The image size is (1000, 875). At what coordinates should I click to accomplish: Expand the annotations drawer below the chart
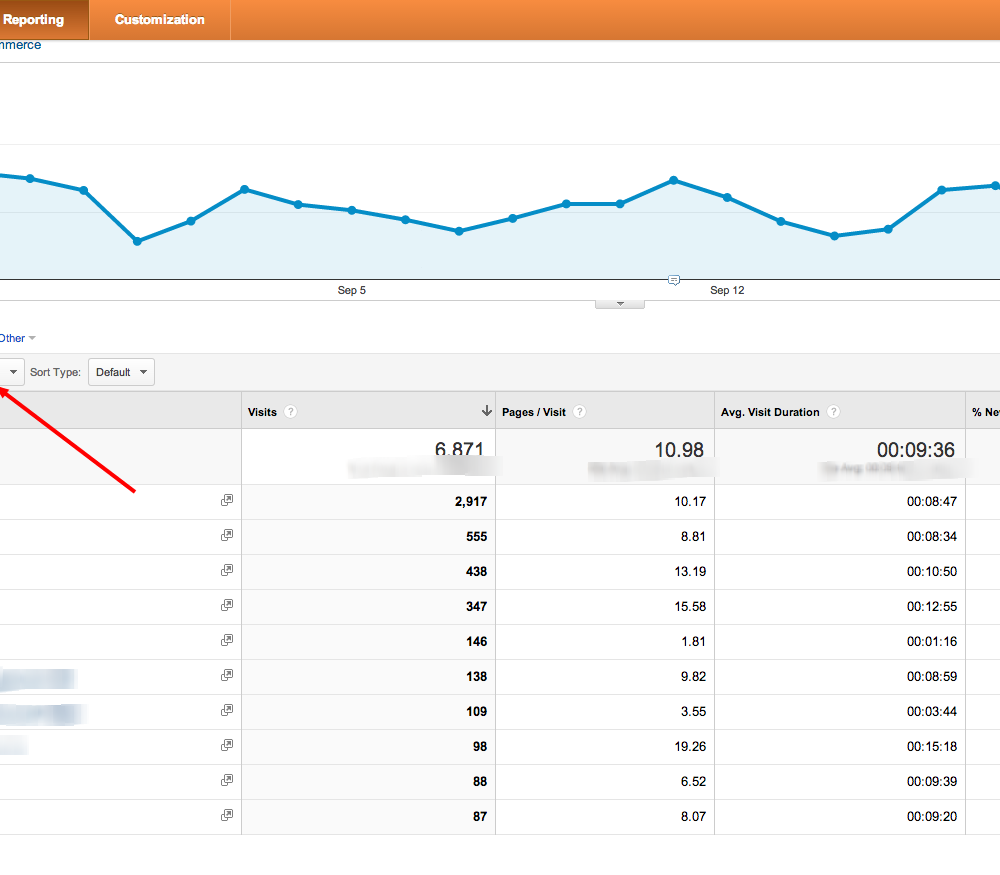pos(620,303)
